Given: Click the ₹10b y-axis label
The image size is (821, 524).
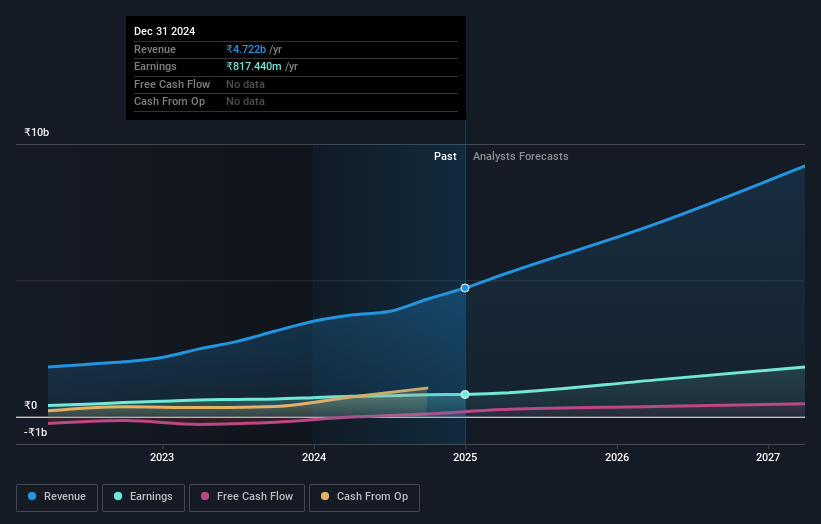Looking at the screenshot, I should (37, 132).
